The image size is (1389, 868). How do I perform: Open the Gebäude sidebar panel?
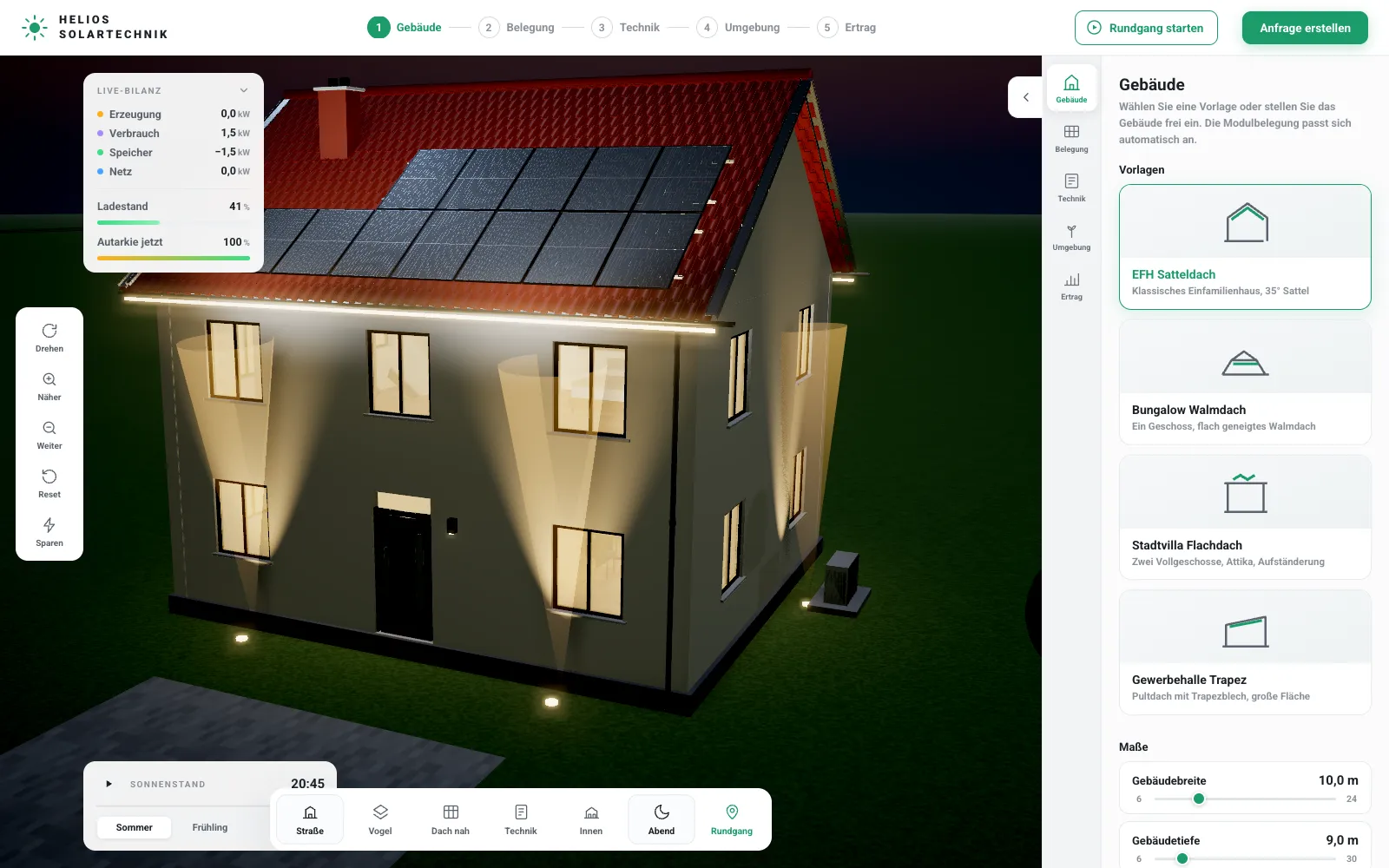1071,89
